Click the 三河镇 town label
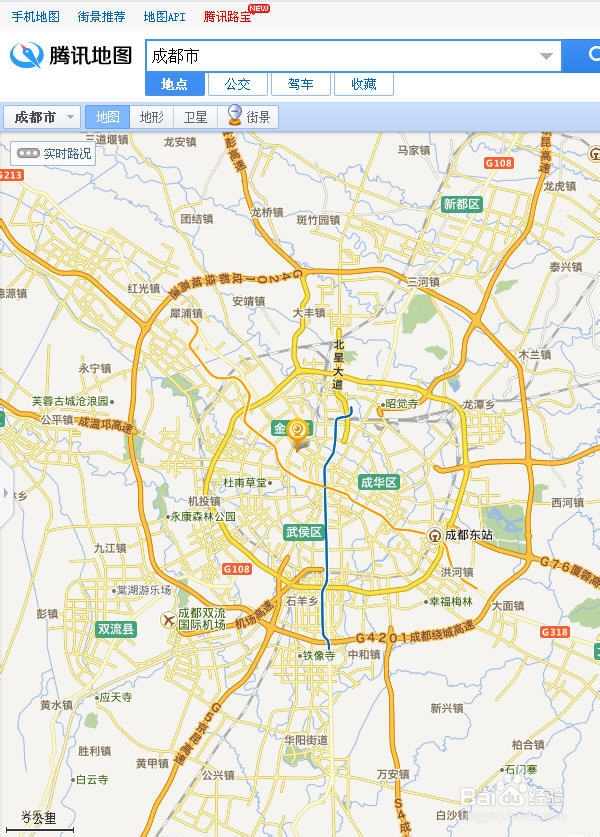Image resolution: width=600 pixels, height=837 pixels. coord(423,282)
